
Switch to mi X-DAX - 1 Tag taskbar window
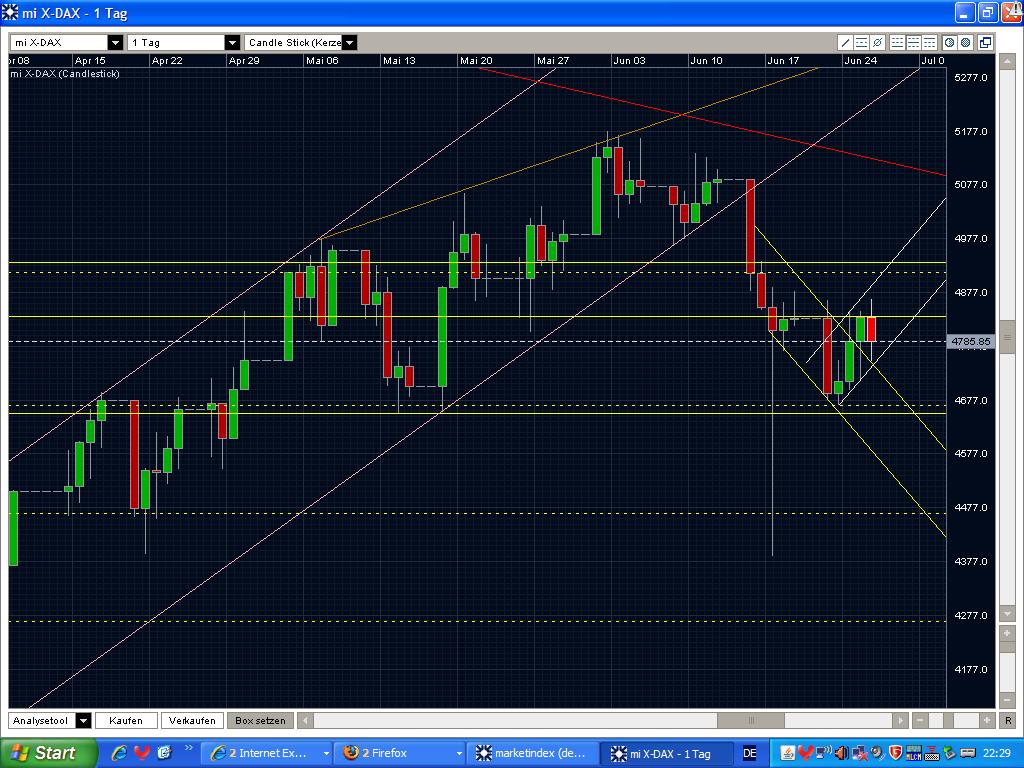click(666, 753)
